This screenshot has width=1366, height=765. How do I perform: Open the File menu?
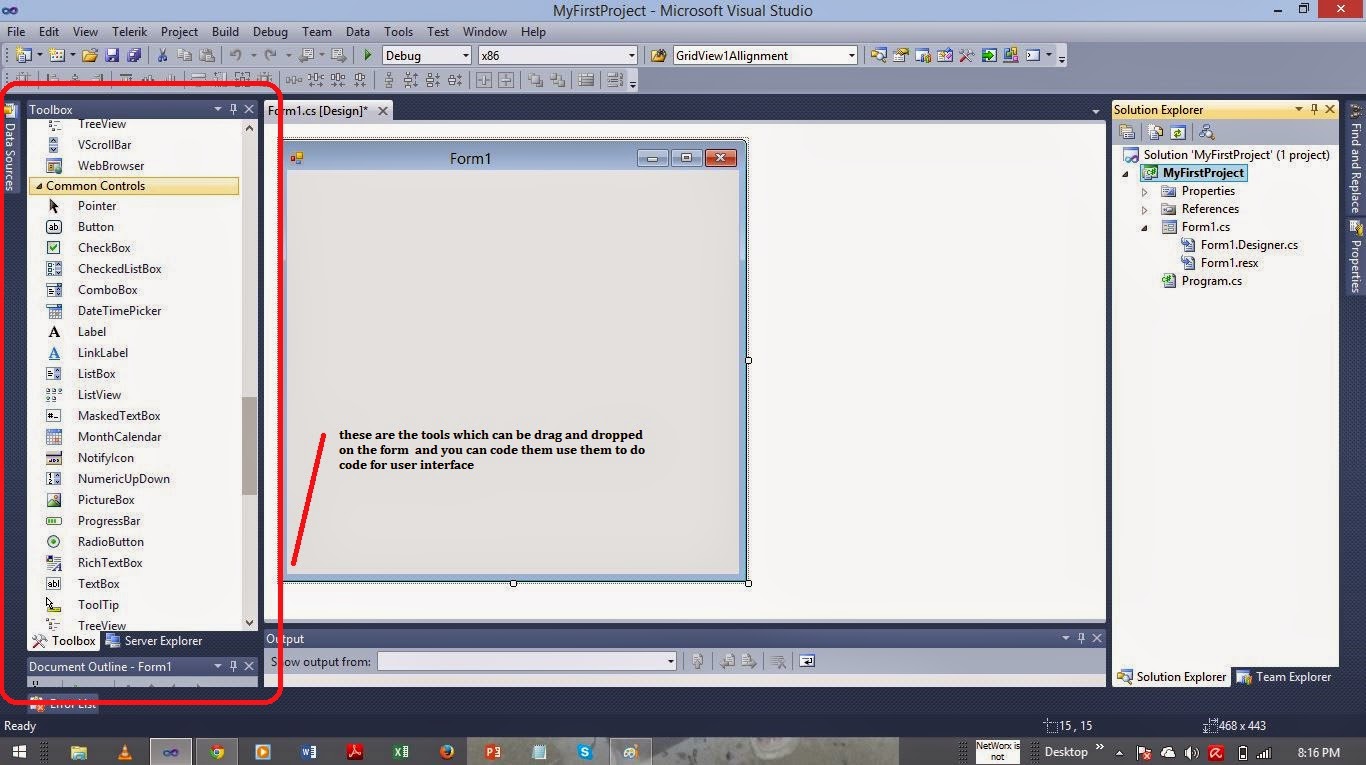17,32
